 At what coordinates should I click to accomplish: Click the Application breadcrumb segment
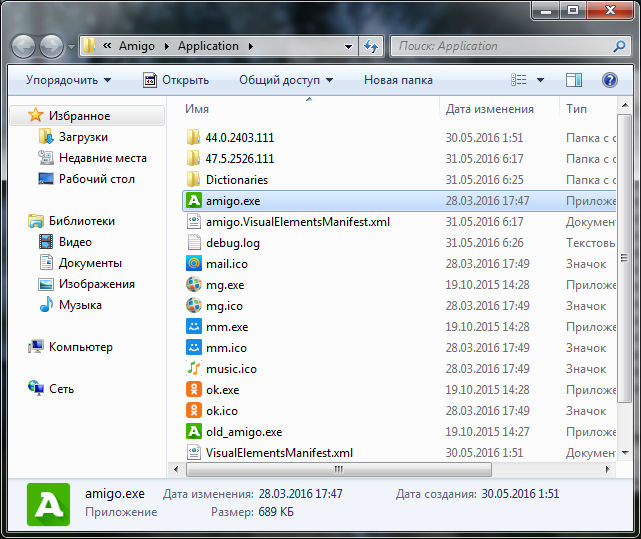[x=208, y=46]
